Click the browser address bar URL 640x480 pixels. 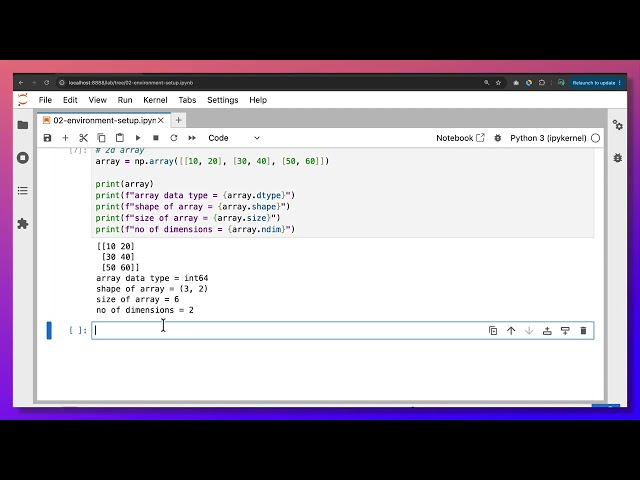point(131,83)
